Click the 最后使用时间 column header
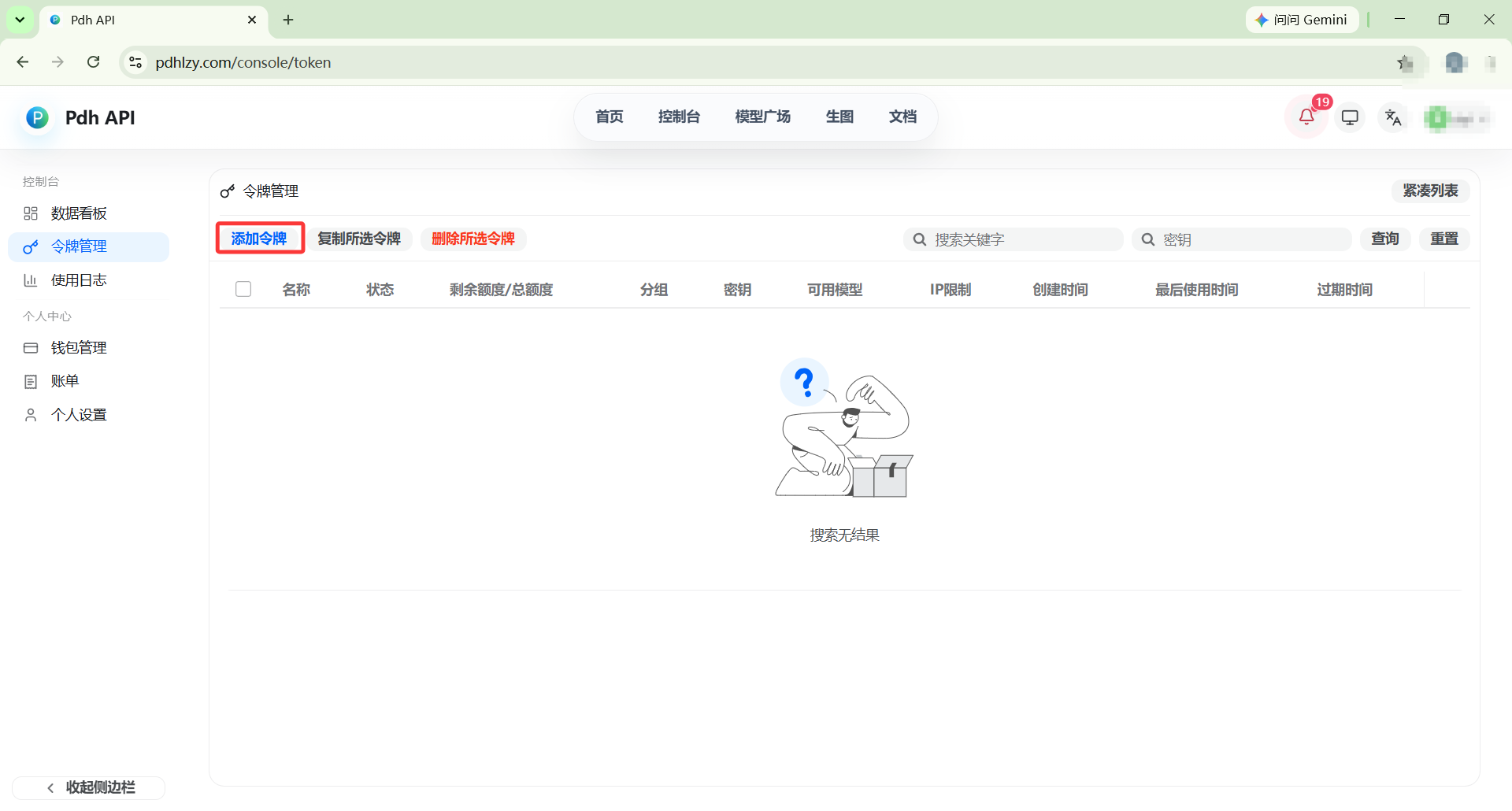Image resolution: width=1512 pixels, height=811 pixels. coord(1197,290)
